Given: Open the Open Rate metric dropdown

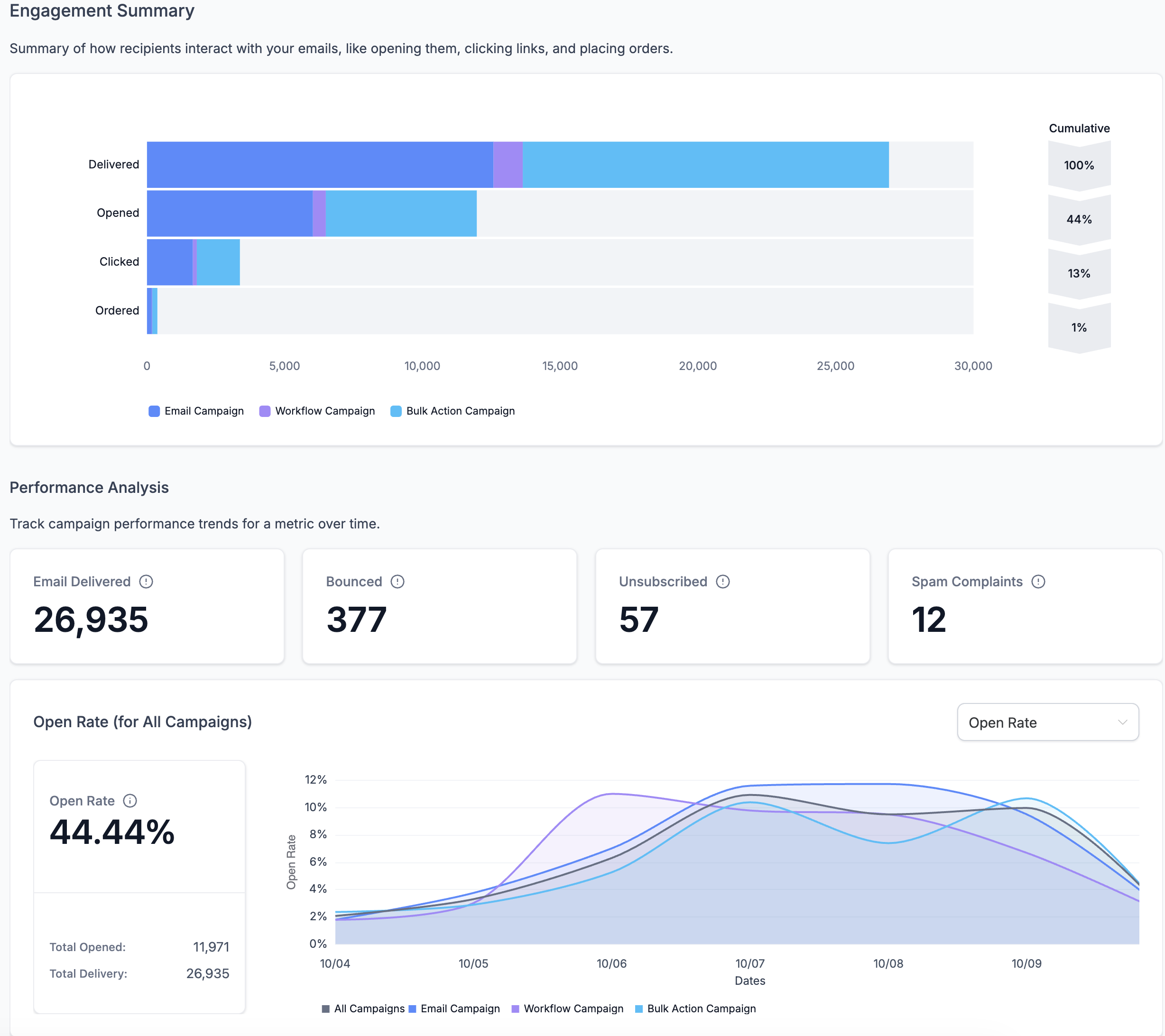Looking at the screenshot, I should click(1047, 722).
